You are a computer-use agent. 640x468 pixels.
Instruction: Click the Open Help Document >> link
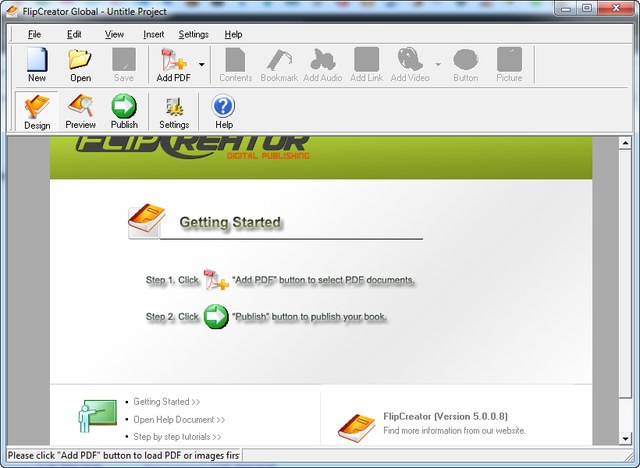coord(179,420)
